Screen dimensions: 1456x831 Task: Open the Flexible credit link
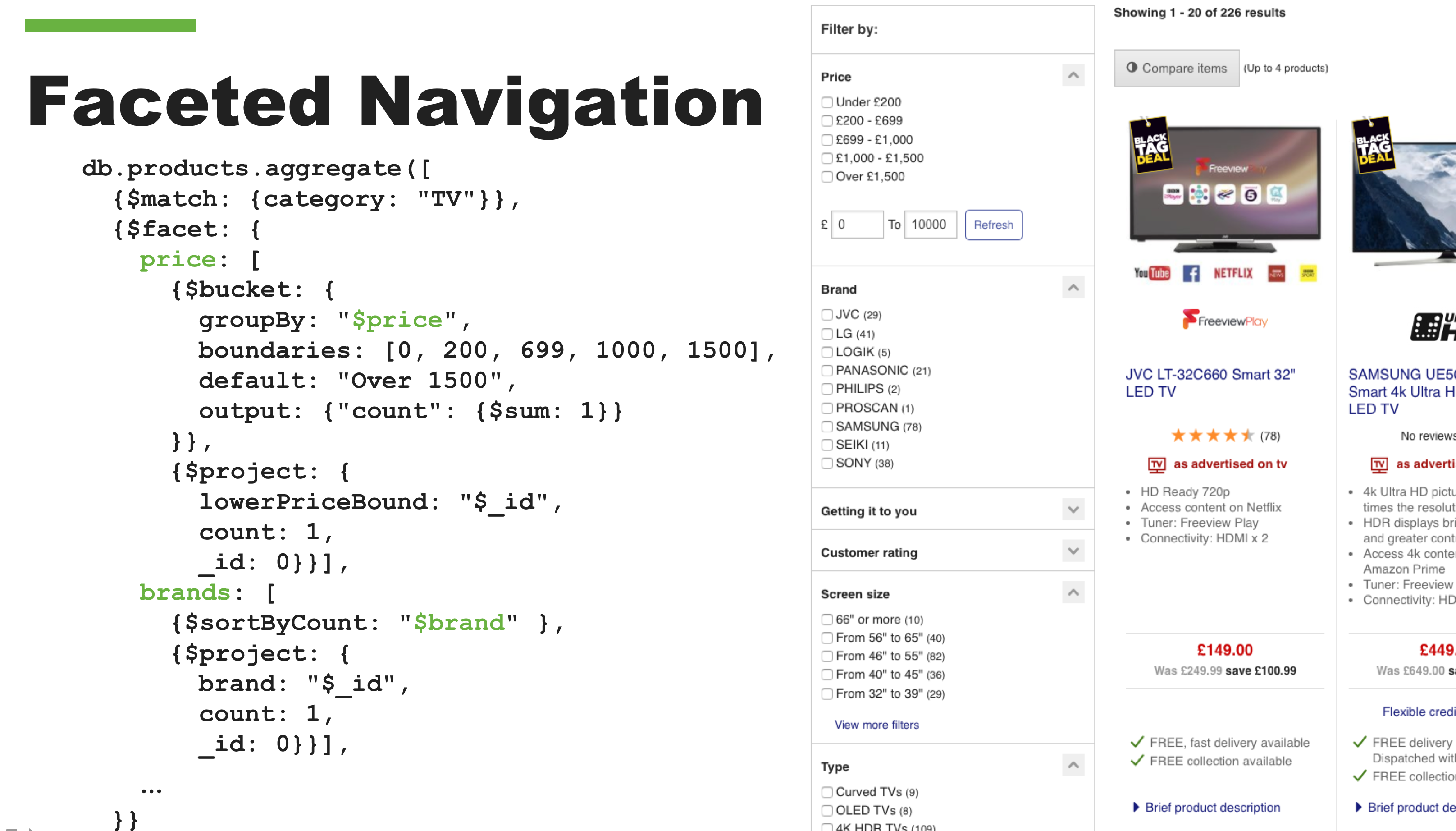(1419, 712)
